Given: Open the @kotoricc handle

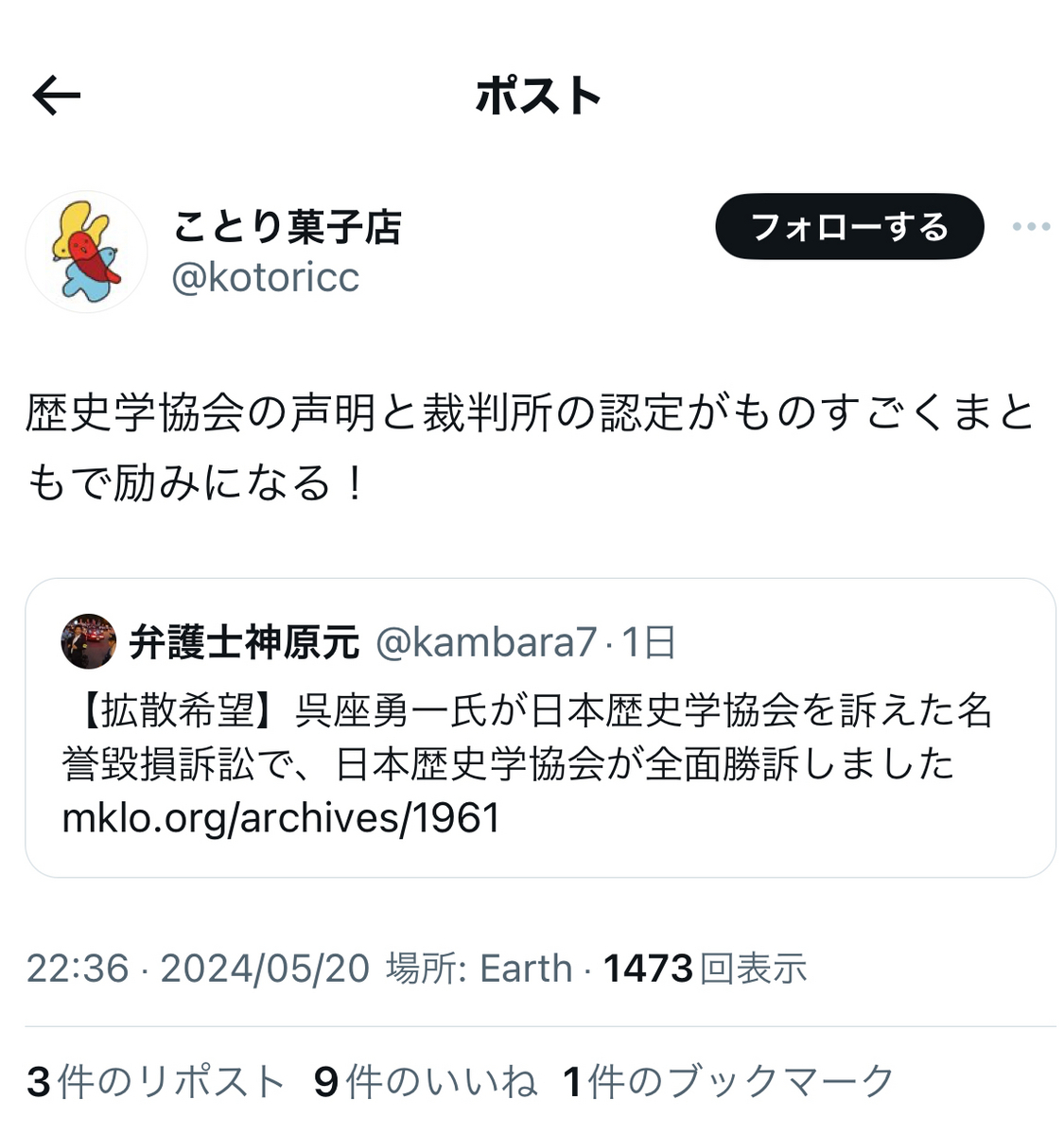Looking at the screenshot, I should point(266,278).
